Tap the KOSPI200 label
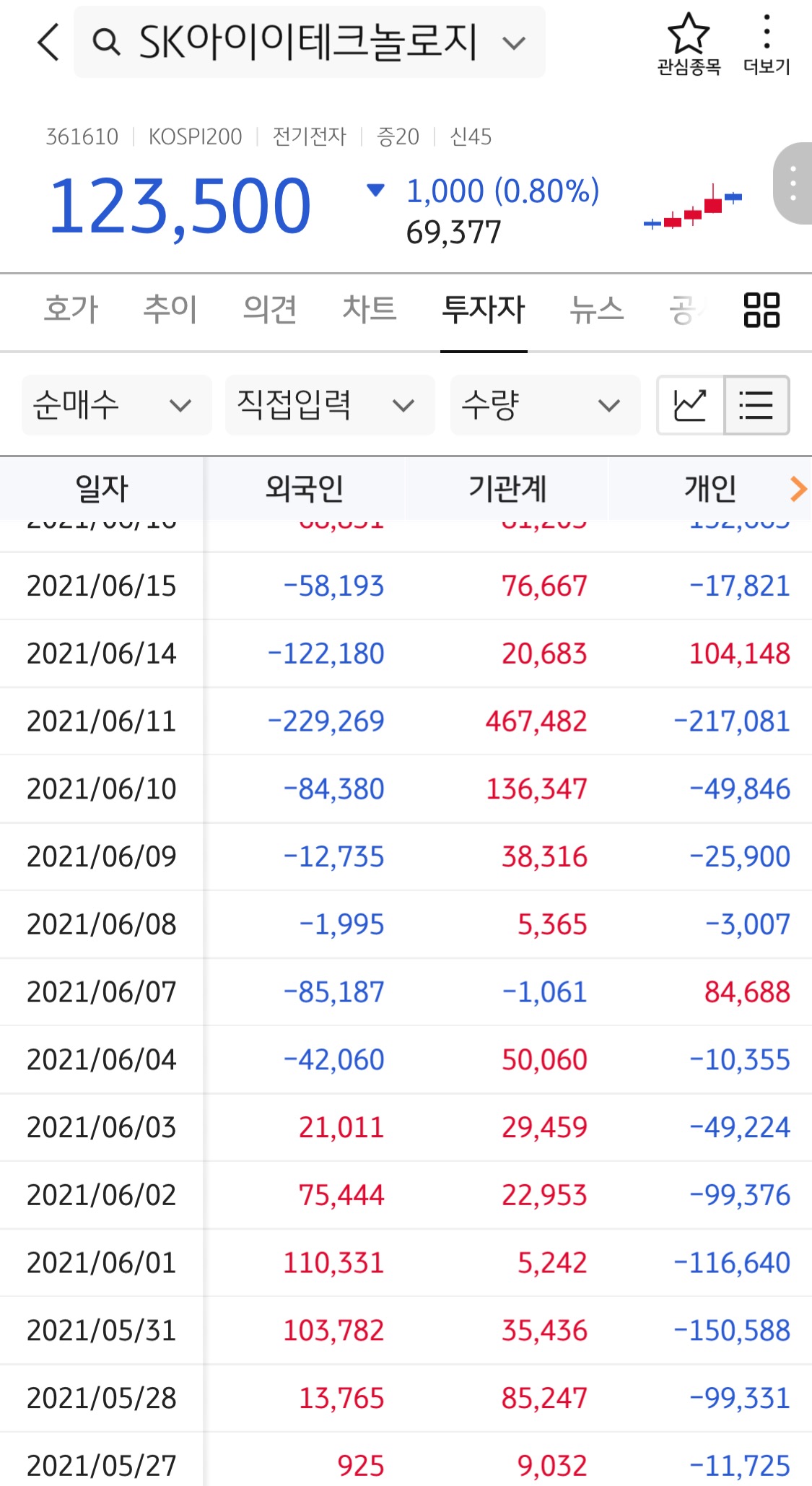Image resolution: width=812 pixels, height=1486 pixels. pyautogui.click(x=195, y=136)
